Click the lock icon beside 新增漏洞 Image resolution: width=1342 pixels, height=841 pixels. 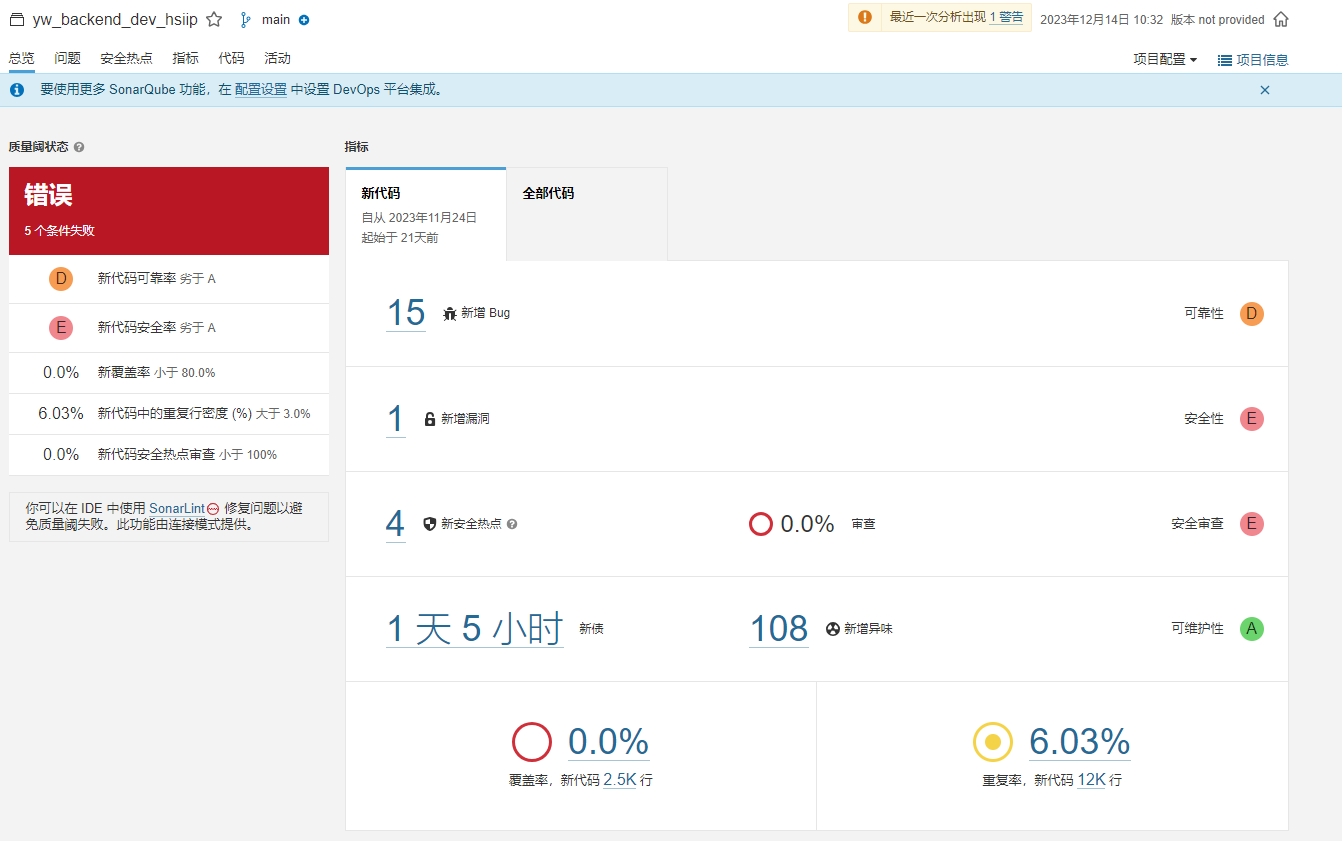pyautogui.click(x=430, y=419)
